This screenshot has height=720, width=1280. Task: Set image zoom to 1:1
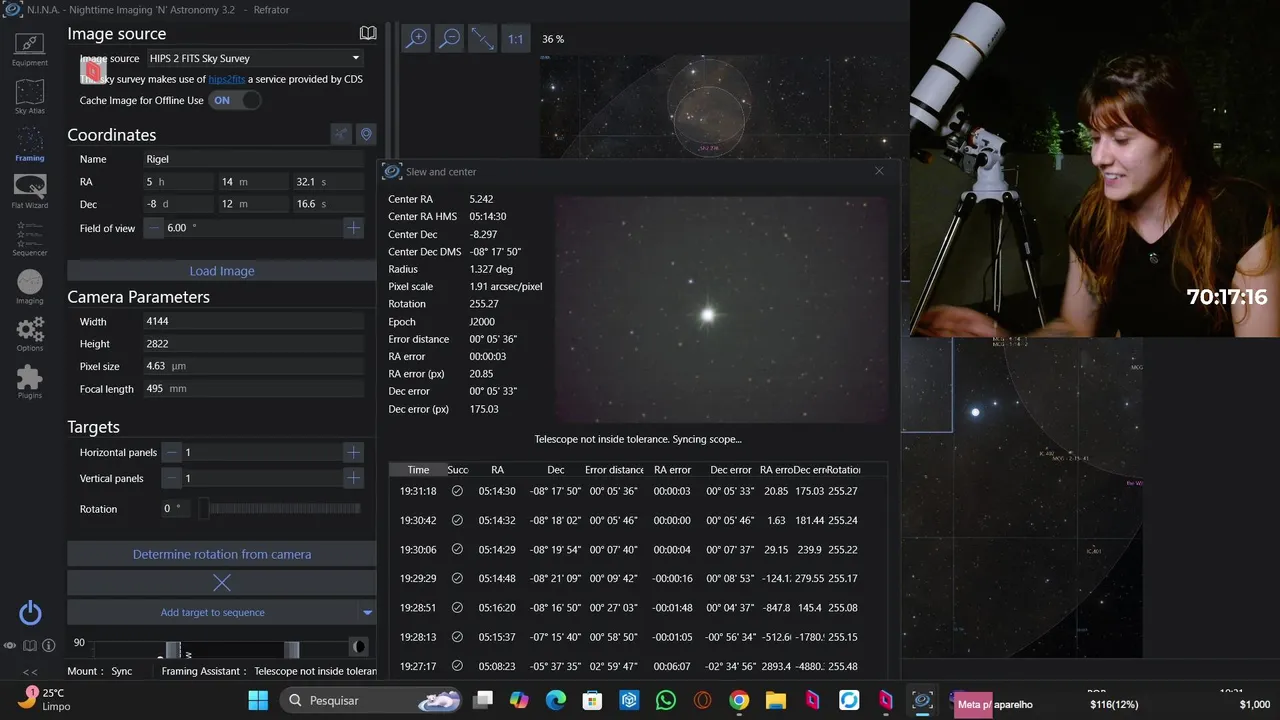click(x=515, y=39)
